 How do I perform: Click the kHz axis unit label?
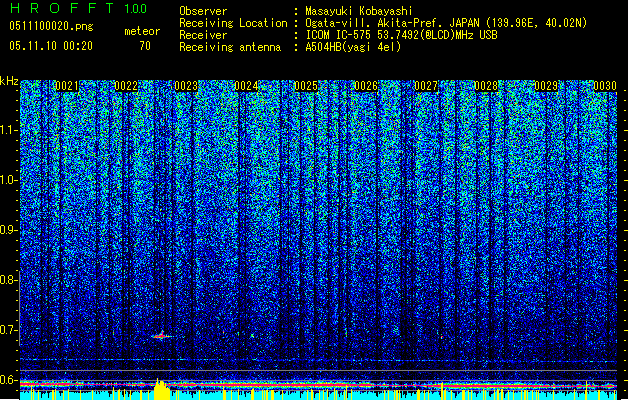(9, 81)
